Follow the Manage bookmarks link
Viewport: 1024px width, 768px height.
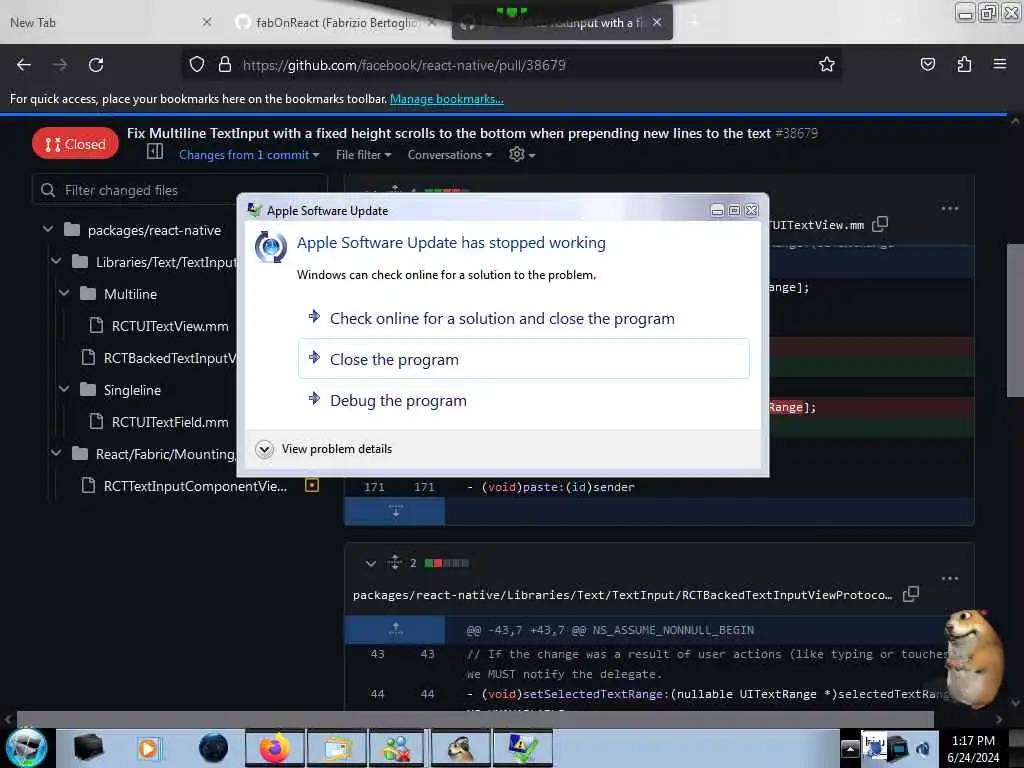tap(447, 99)
